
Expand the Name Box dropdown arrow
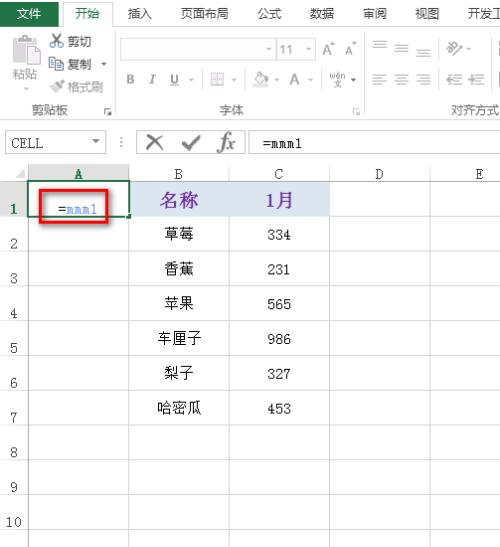(96, 141)
